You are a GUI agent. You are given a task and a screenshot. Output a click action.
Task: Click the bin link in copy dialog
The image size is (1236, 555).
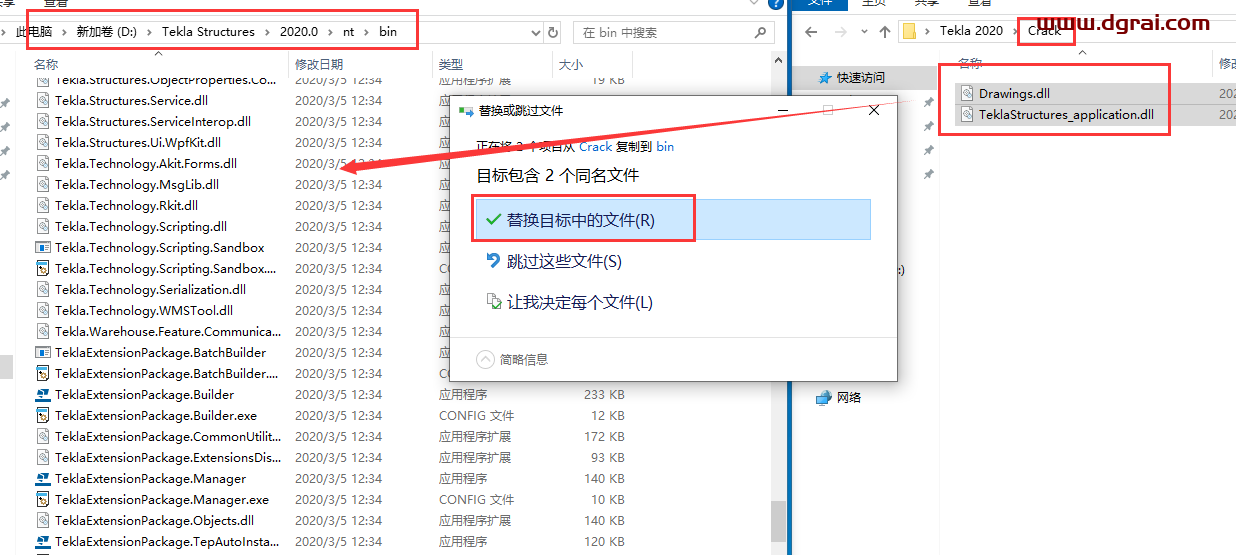click(665, 146)
